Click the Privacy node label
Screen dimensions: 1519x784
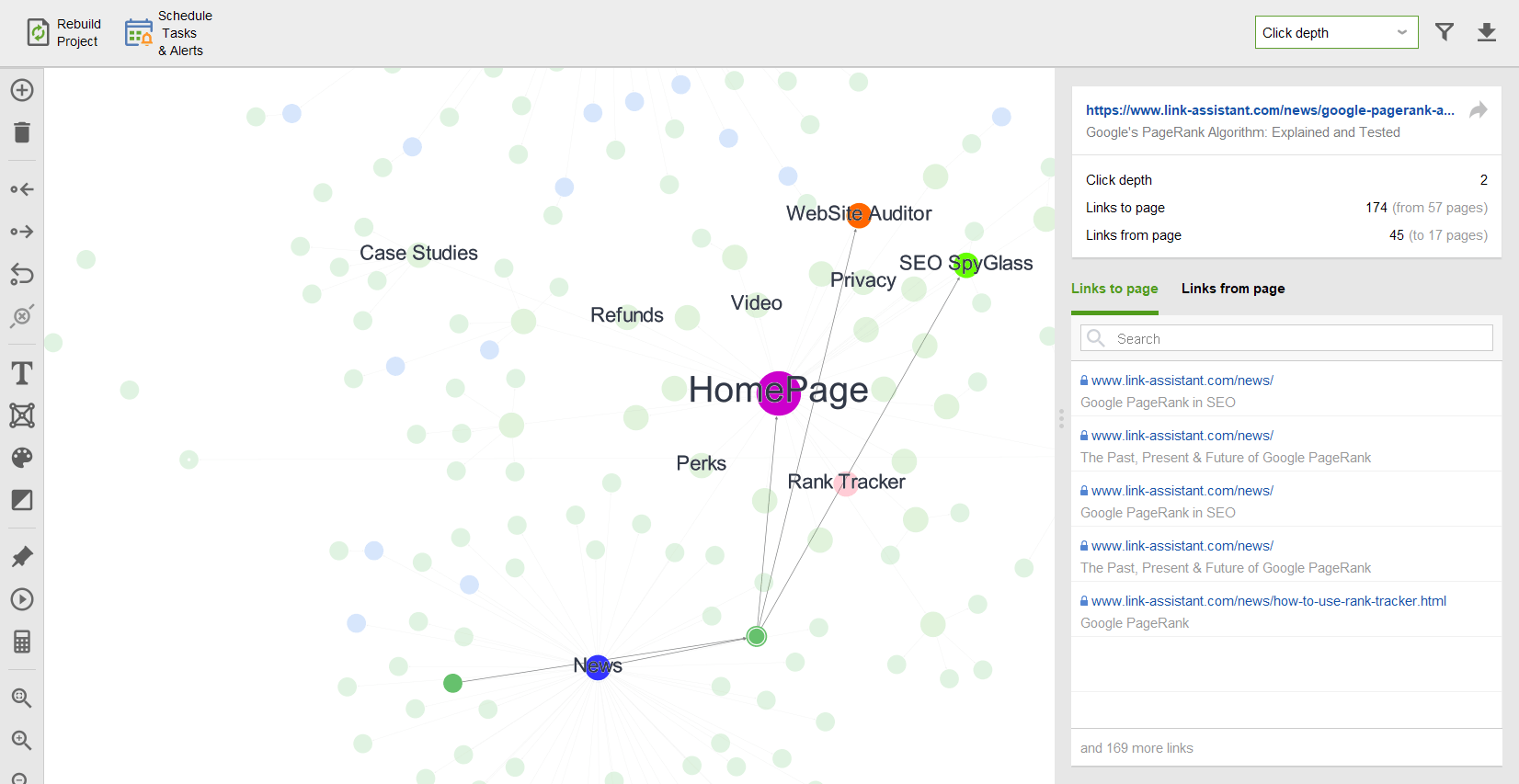pyautogui.click(x=862, y=280)
